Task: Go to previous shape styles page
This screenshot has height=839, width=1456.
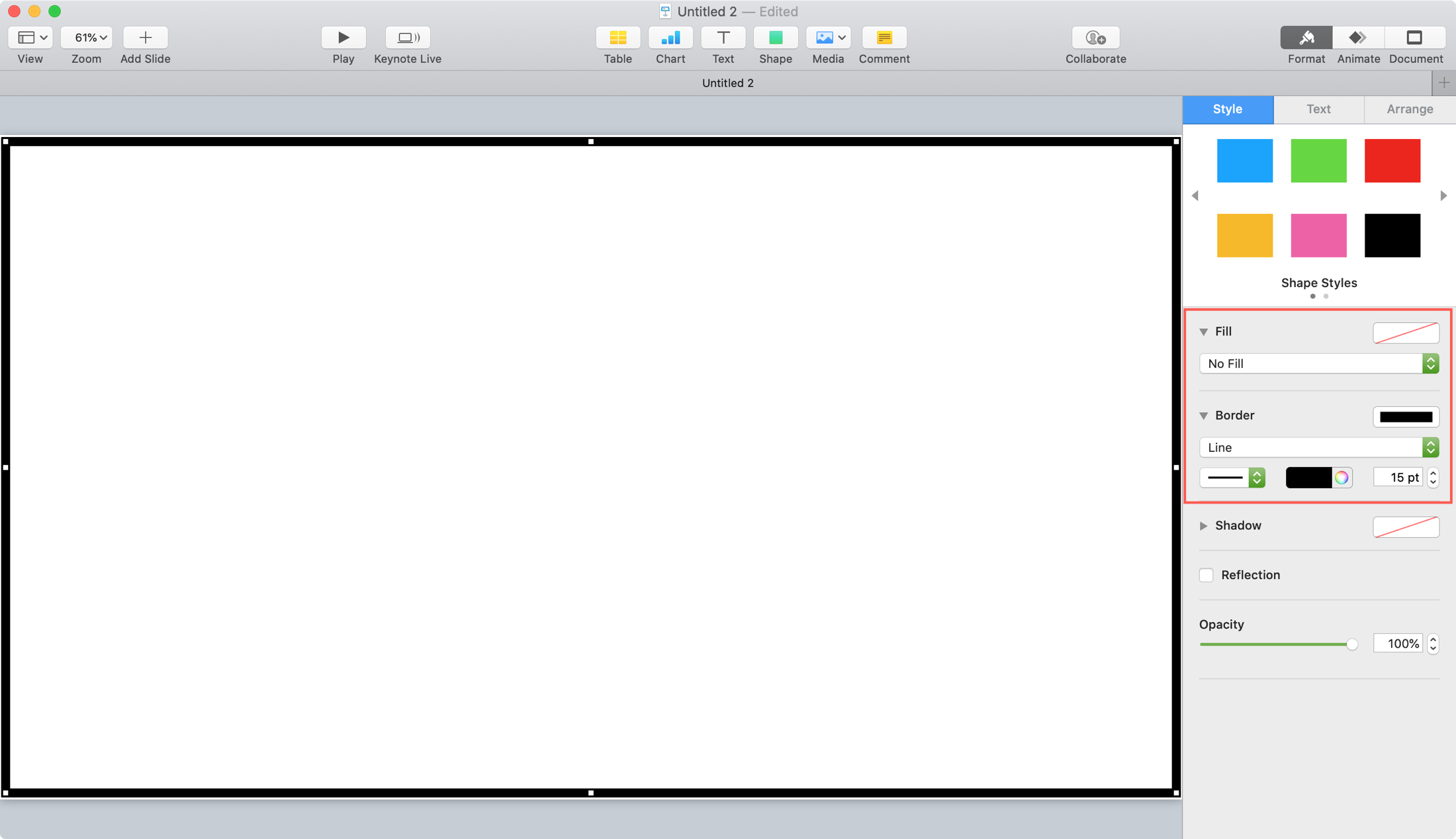Action: tap(1195, 196)
